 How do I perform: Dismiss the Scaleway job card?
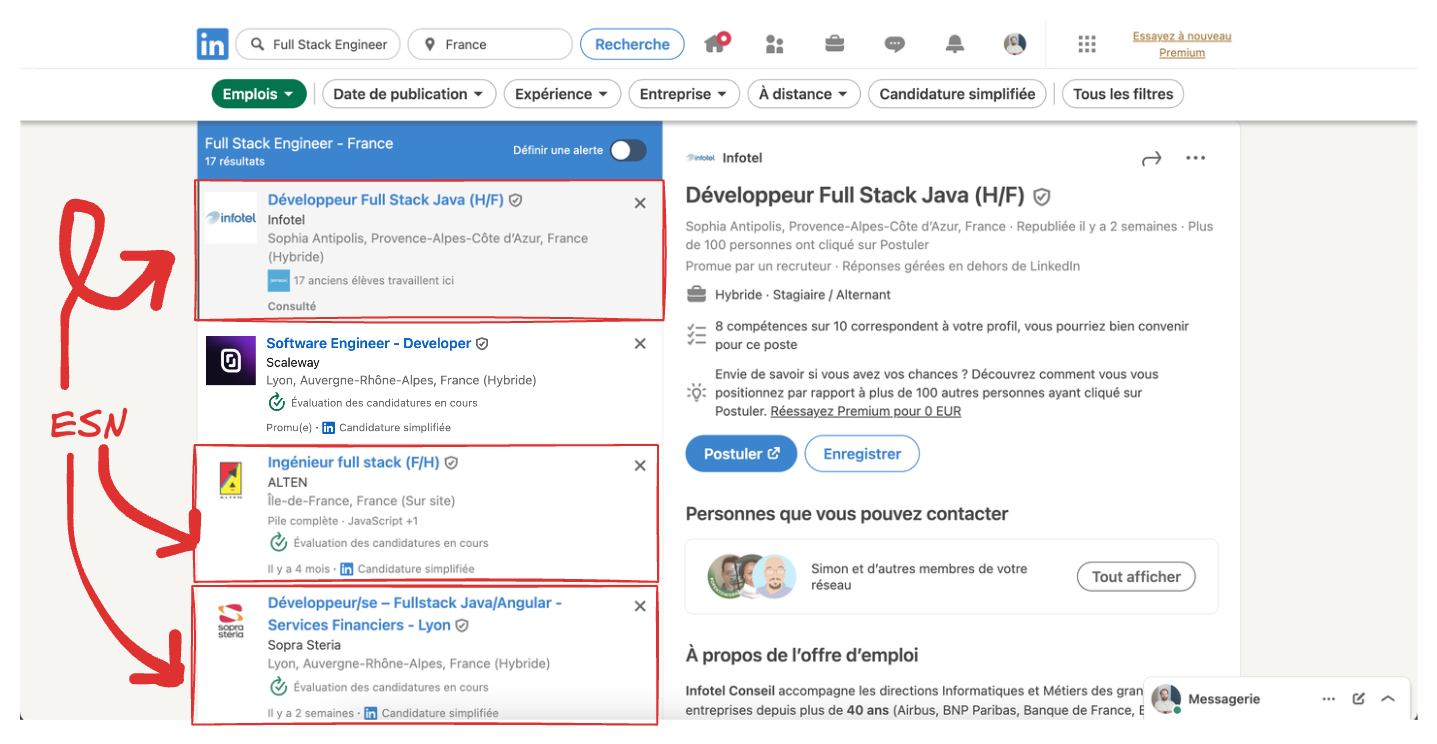click(x=640, y=344)
